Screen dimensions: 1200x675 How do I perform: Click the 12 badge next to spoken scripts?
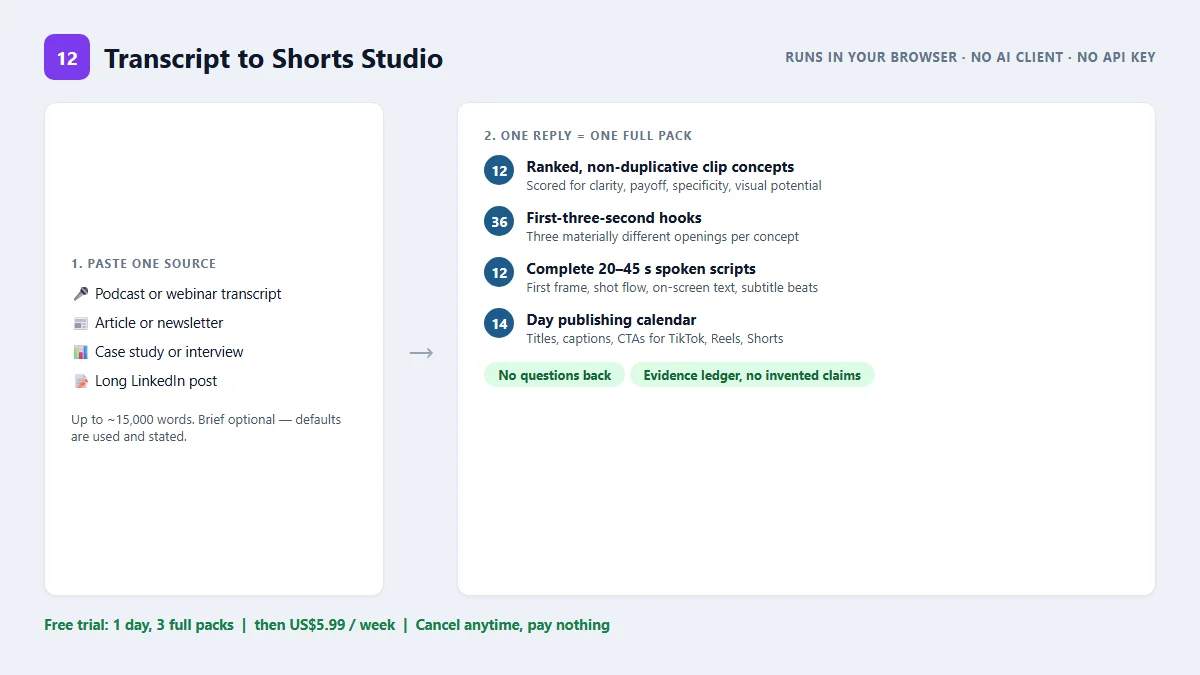click(x=499, y=273)
